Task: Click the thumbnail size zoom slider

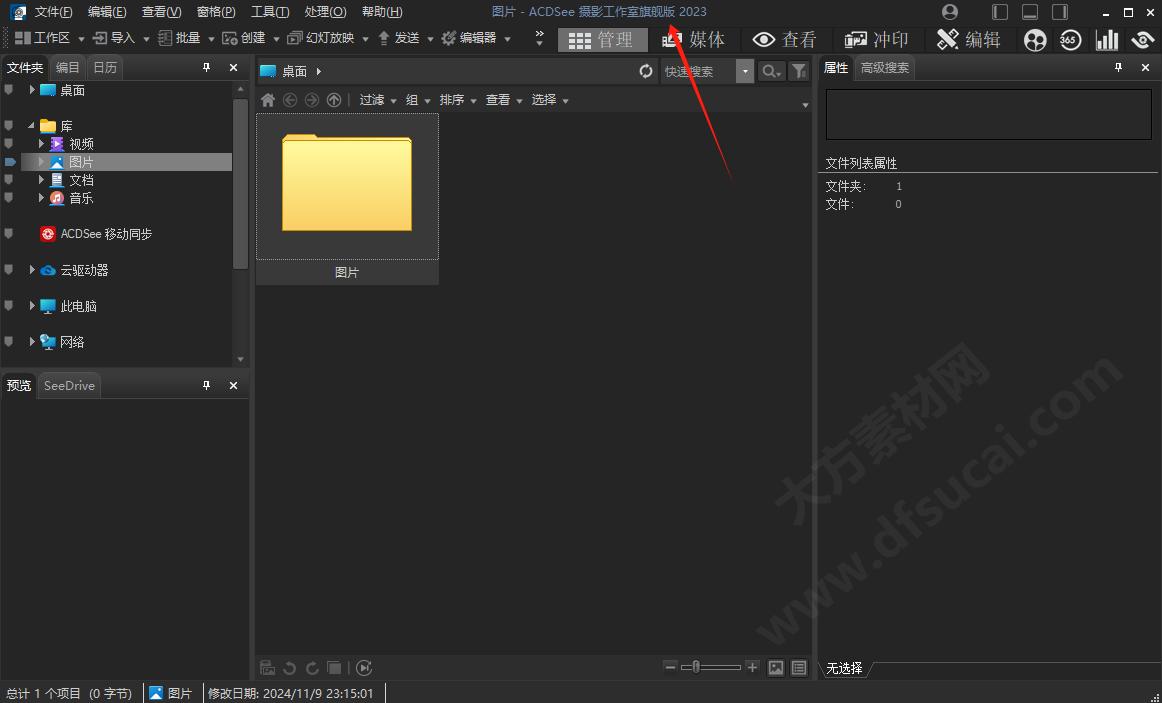Action: point(711,667)
